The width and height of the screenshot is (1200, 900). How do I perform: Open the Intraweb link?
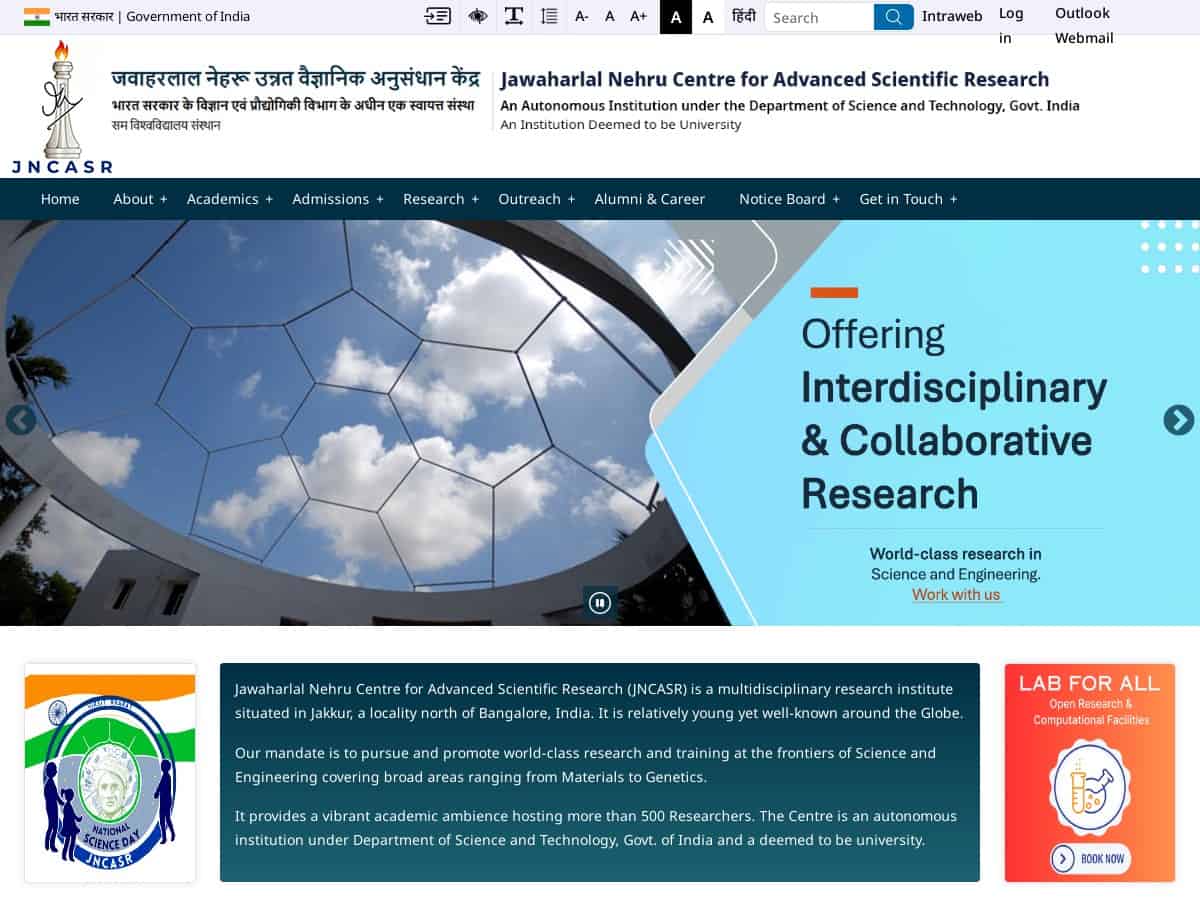pyautogui.click(x=952, y=16)
